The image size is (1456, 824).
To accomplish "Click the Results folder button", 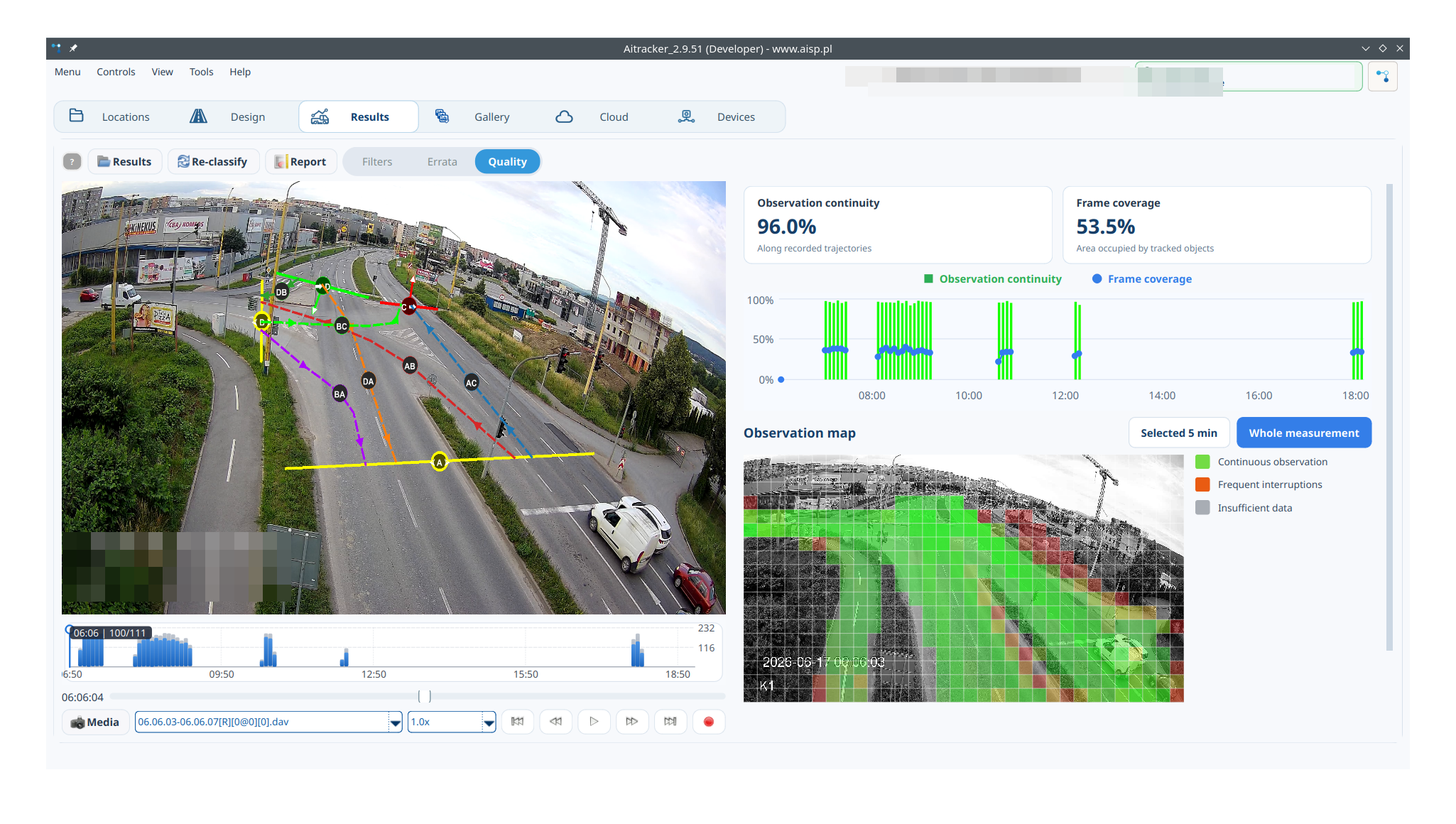I will pos(125,162).
